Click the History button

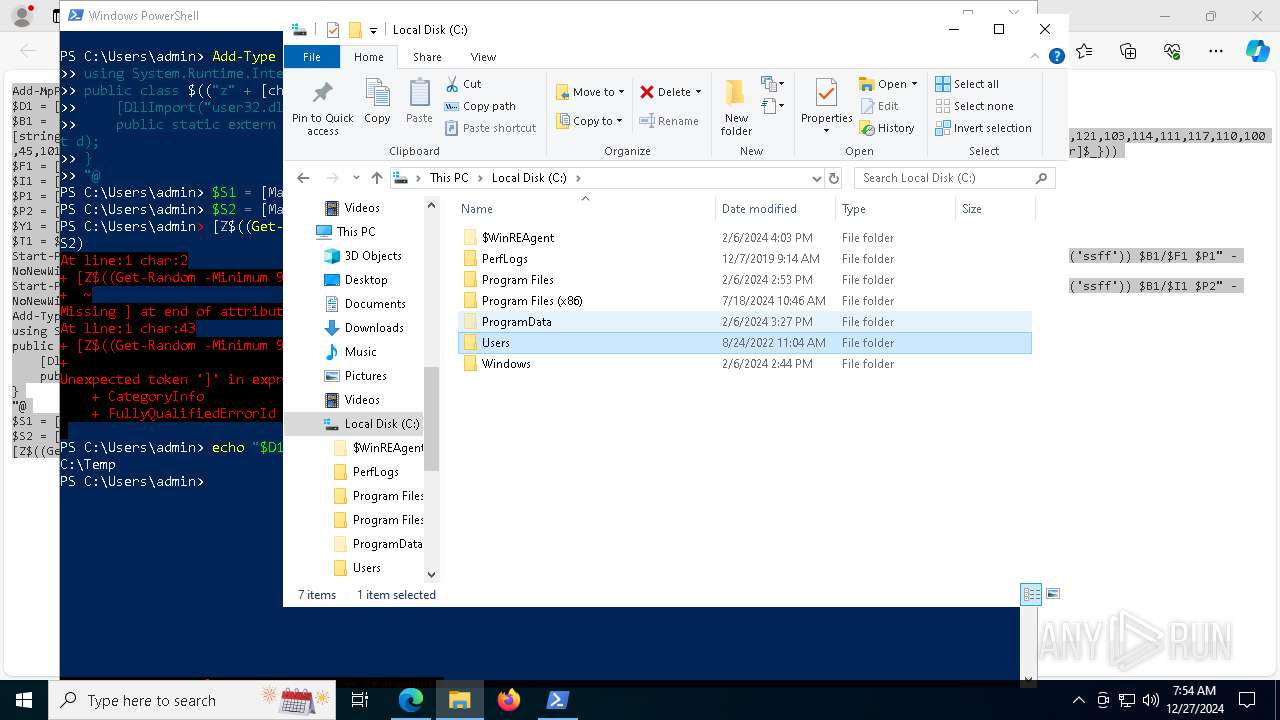click(886, 128)
